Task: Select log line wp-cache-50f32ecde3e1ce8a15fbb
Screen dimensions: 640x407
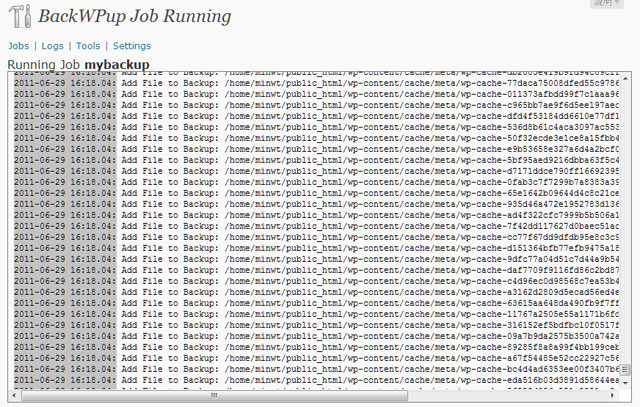Action: click(316, 138)
